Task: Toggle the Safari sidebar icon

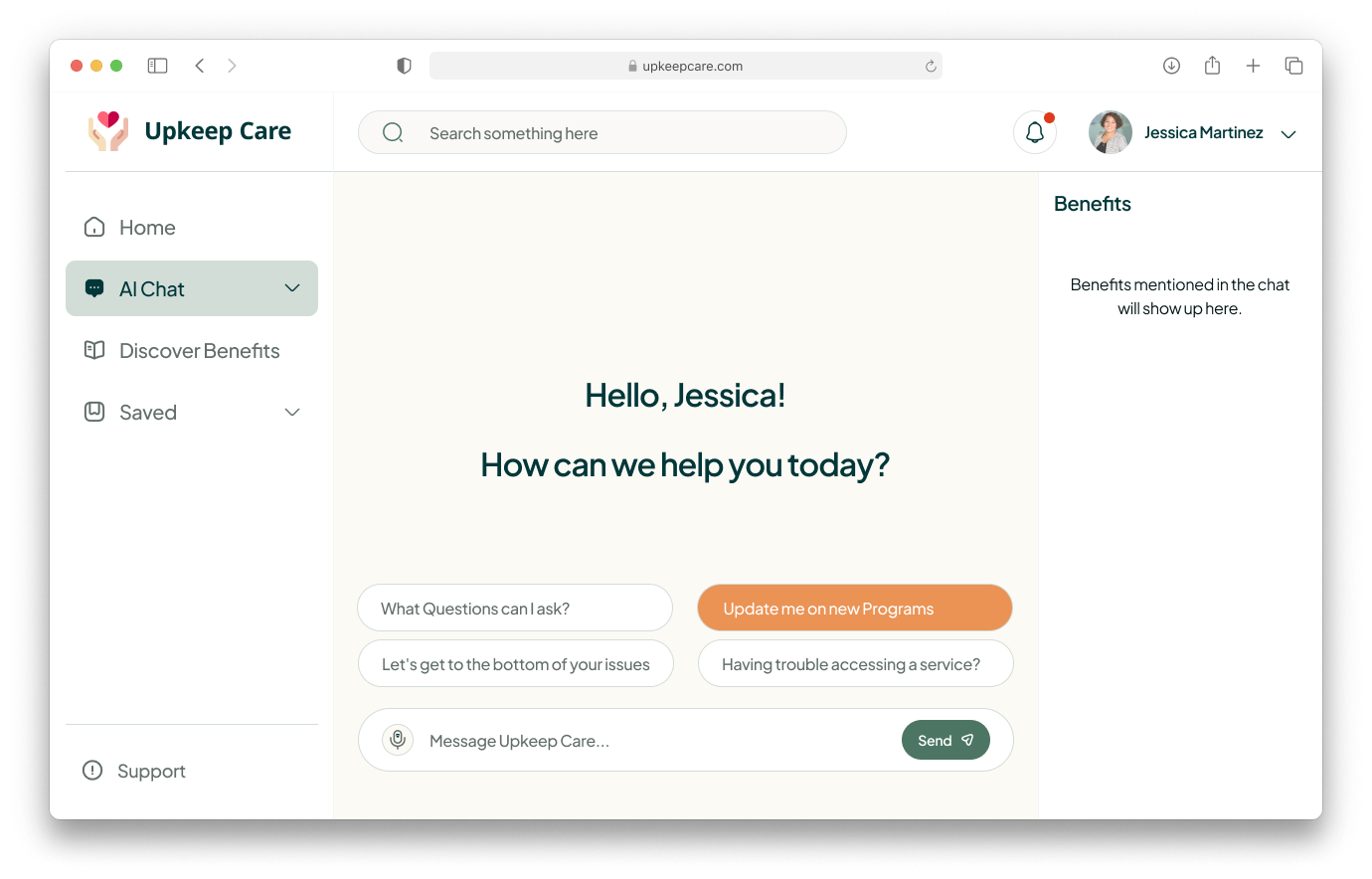Action: [x=157, y=66]
